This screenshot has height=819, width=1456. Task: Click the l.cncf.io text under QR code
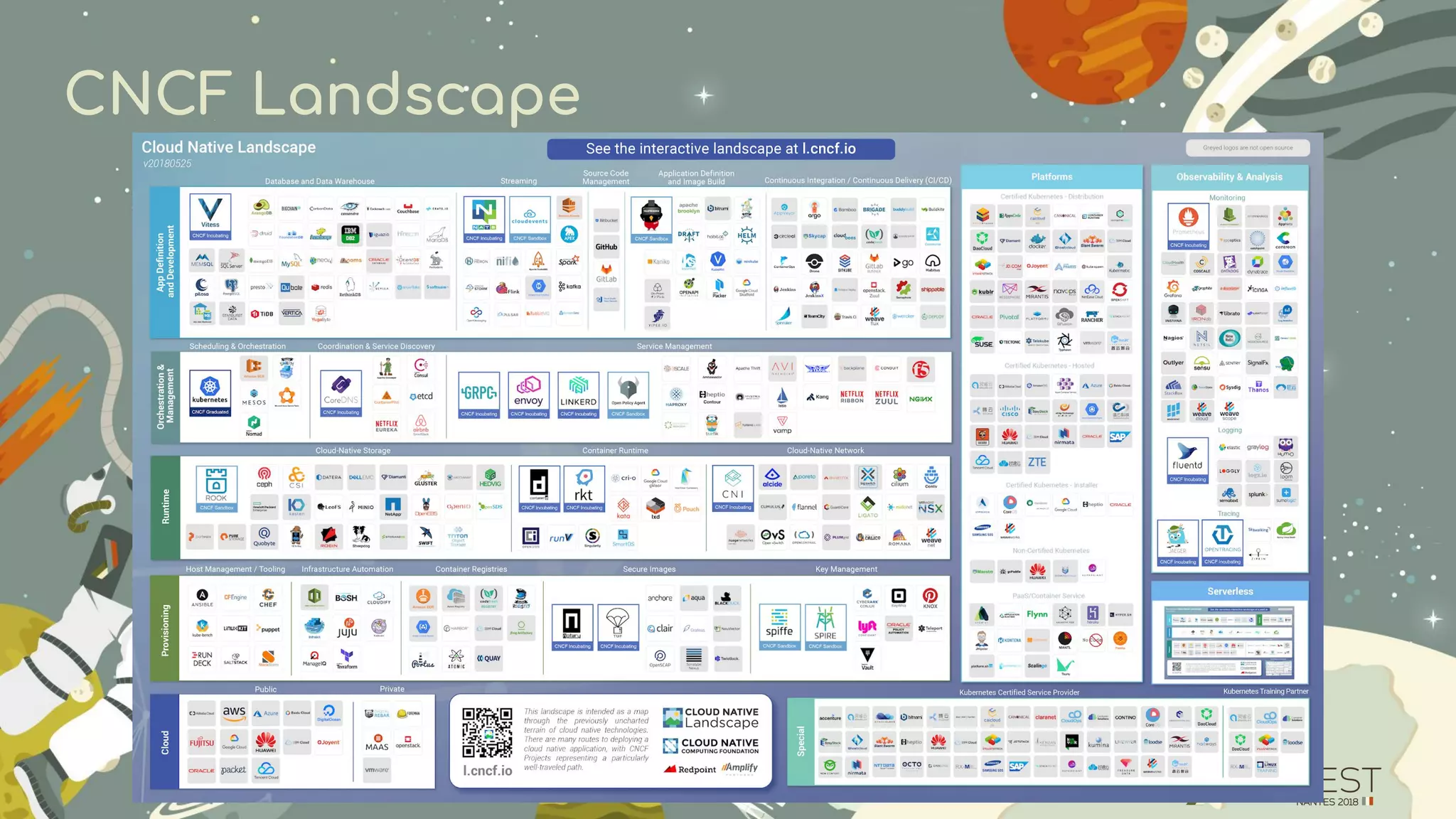487,771
